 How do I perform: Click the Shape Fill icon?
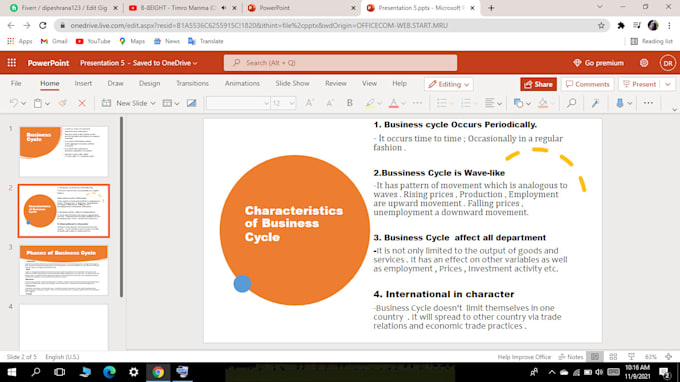tap(543, 103)
